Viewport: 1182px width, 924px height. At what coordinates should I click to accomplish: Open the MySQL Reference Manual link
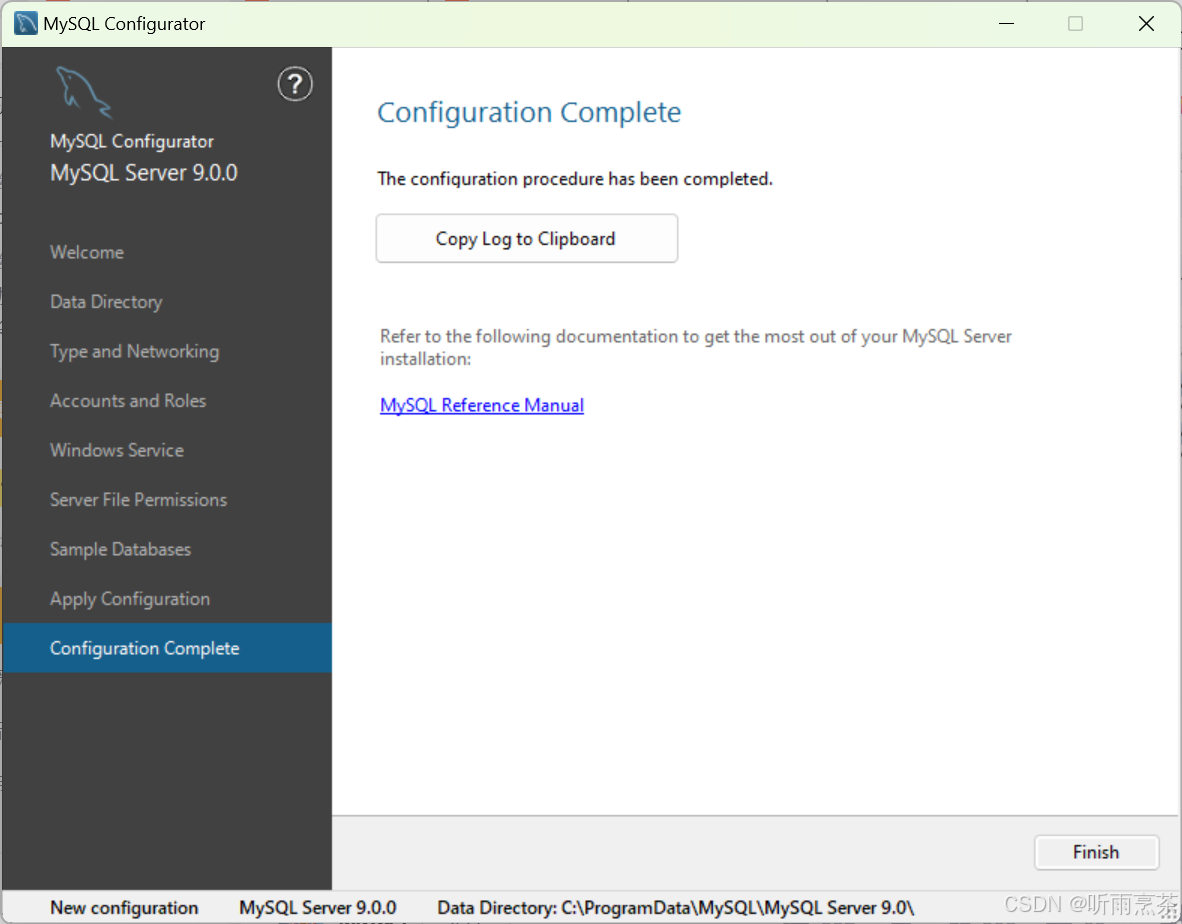[x=482, y=405]
